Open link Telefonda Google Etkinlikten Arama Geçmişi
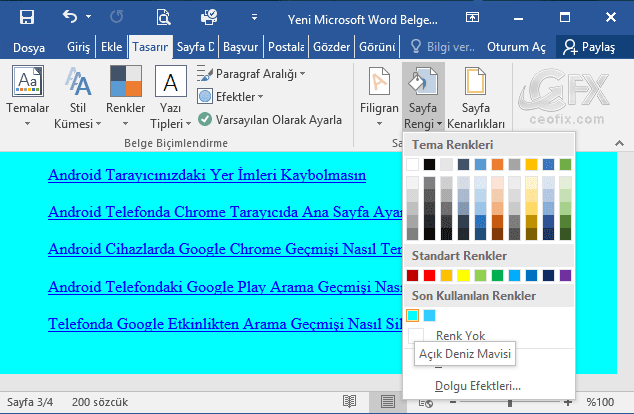This screenshot has height=414, width=634. 225,324
